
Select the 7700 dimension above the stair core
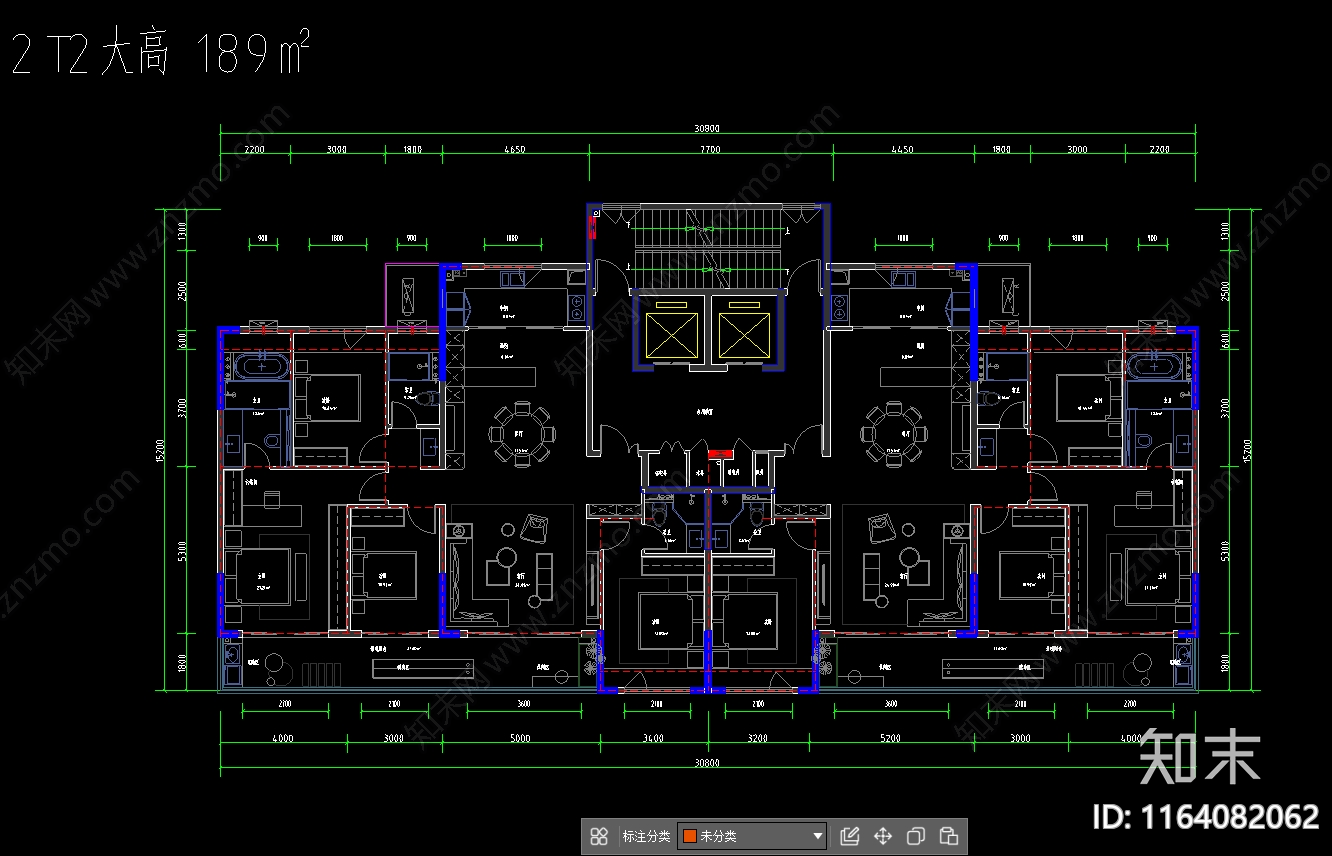pos(710,150)
